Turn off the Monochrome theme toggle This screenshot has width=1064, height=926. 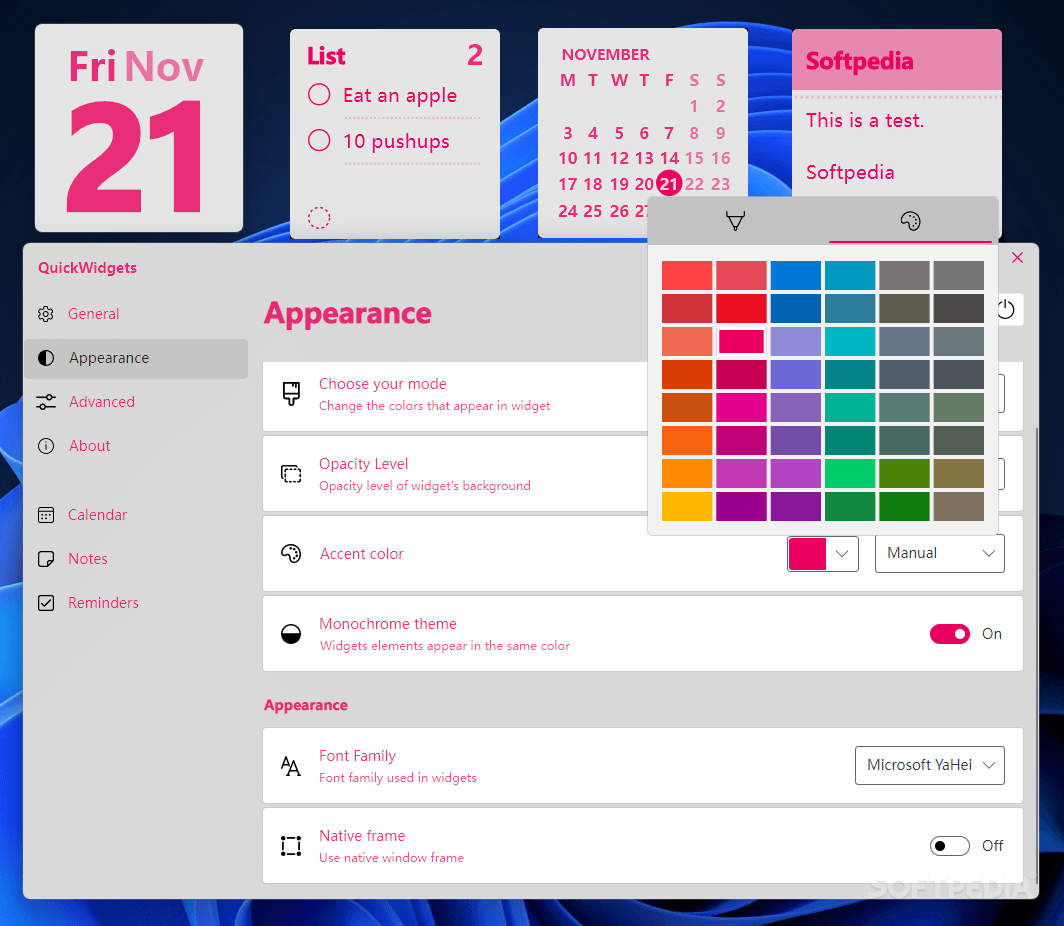point(949,633)
